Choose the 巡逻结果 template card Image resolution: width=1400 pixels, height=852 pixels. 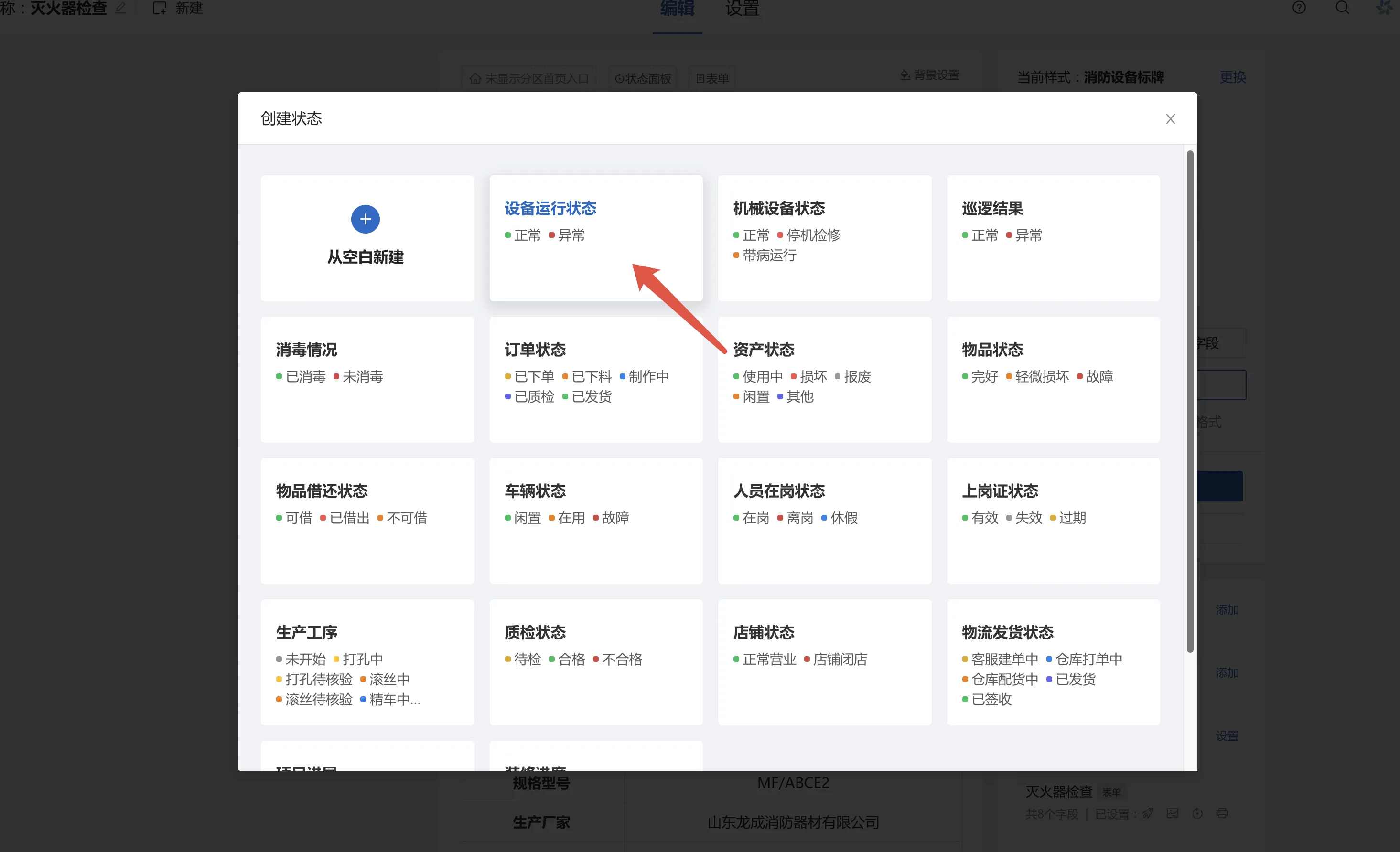(x=1053, y=238)
